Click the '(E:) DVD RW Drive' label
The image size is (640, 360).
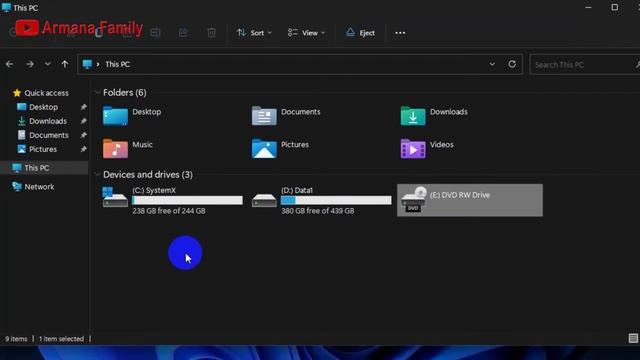tap(460, 195)
